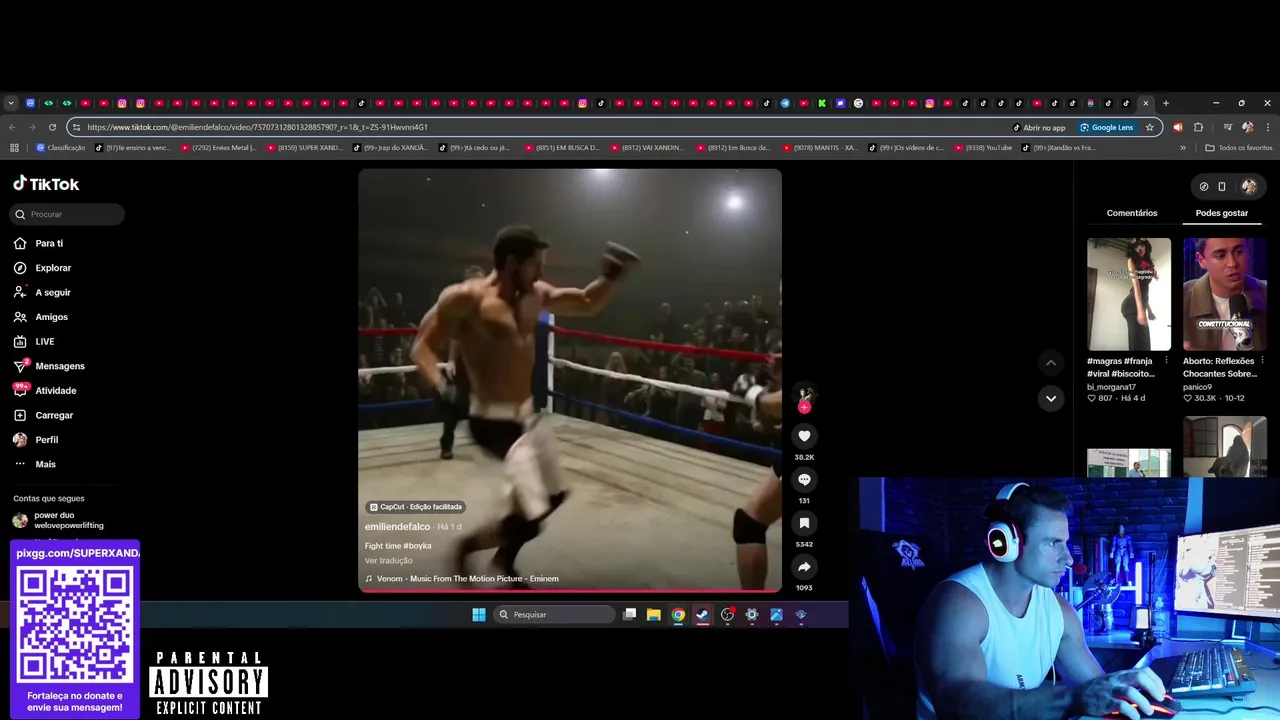1280x720 pixels.
Task: Open a new browser tab
Action: (x=1165, y=103)
